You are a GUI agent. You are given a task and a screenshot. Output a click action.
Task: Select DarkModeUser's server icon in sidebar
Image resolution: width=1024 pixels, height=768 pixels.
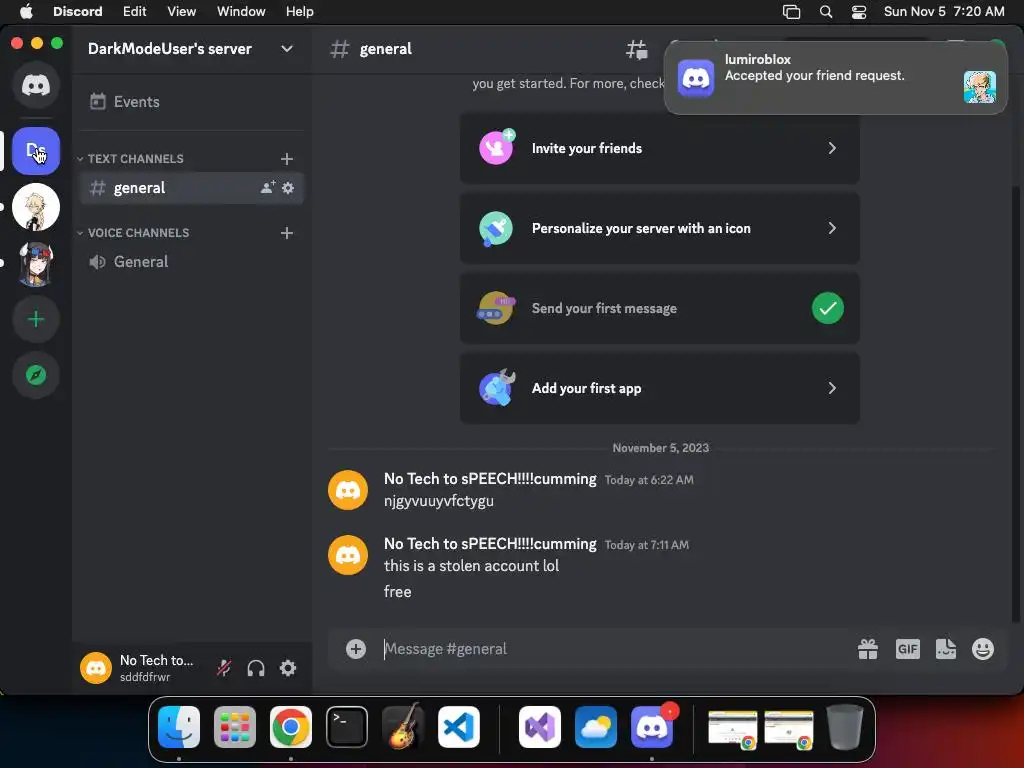(x=36, y=151)
